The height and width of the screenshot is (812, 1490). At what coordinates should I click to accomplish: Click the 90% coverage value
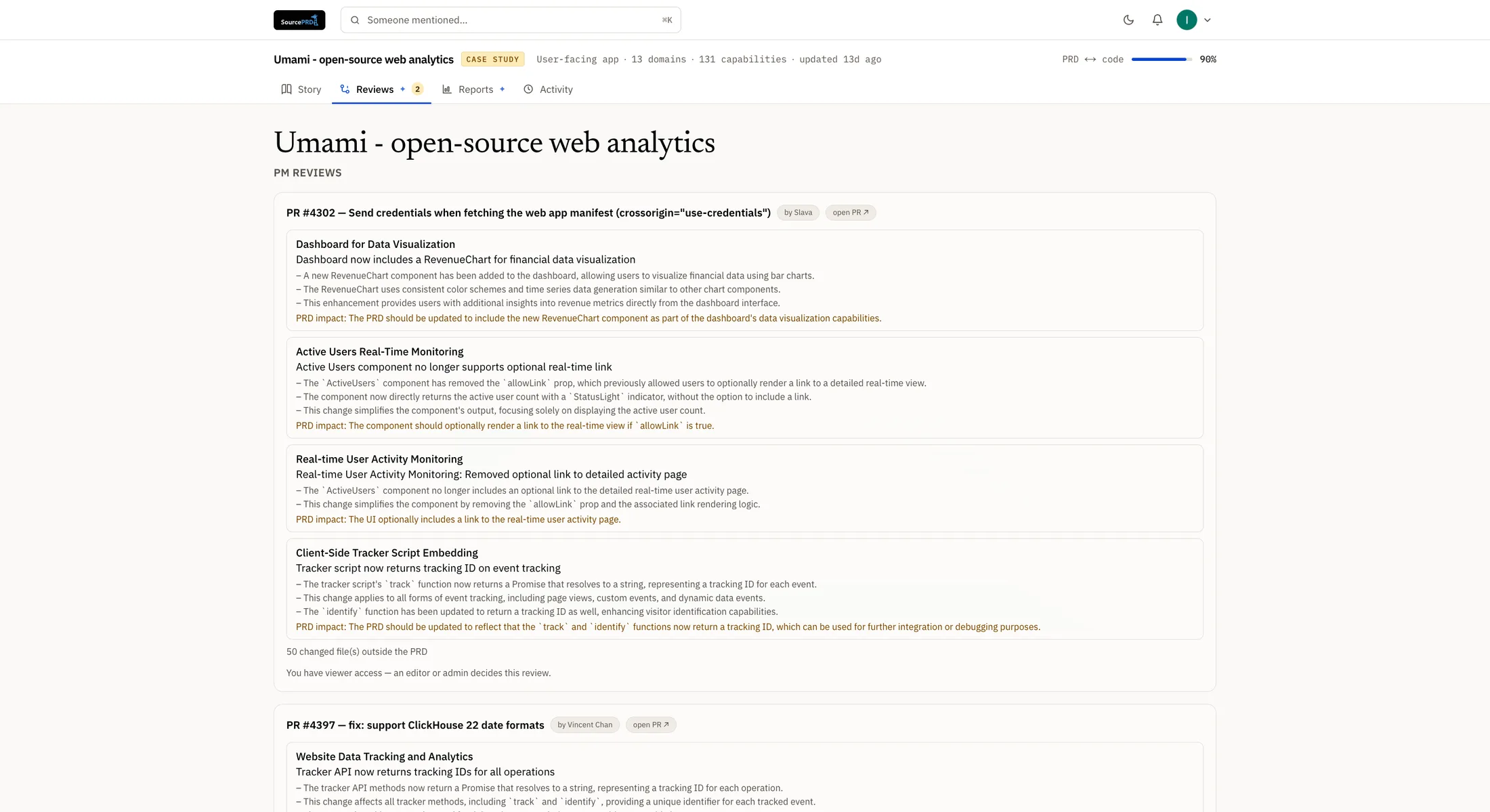[1208, 60]
